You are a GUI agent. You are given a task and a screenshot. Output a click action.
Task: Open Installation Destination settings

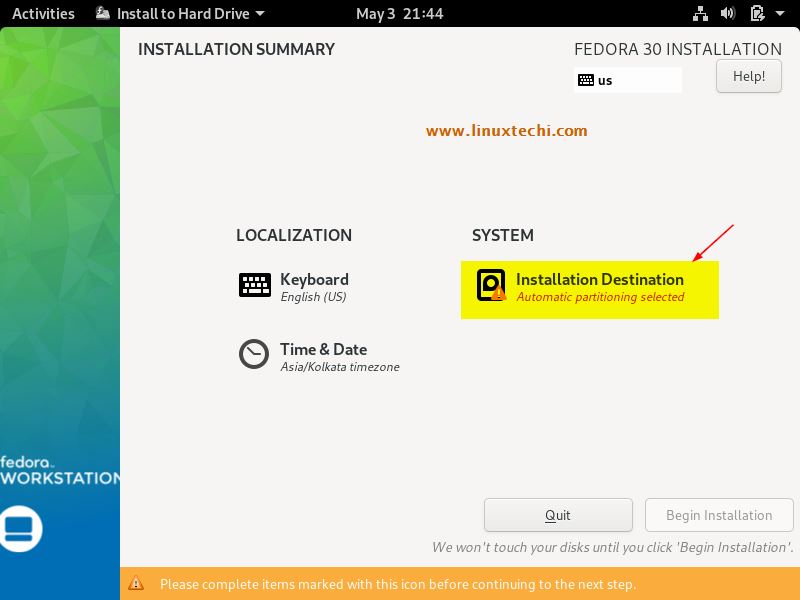590,290
